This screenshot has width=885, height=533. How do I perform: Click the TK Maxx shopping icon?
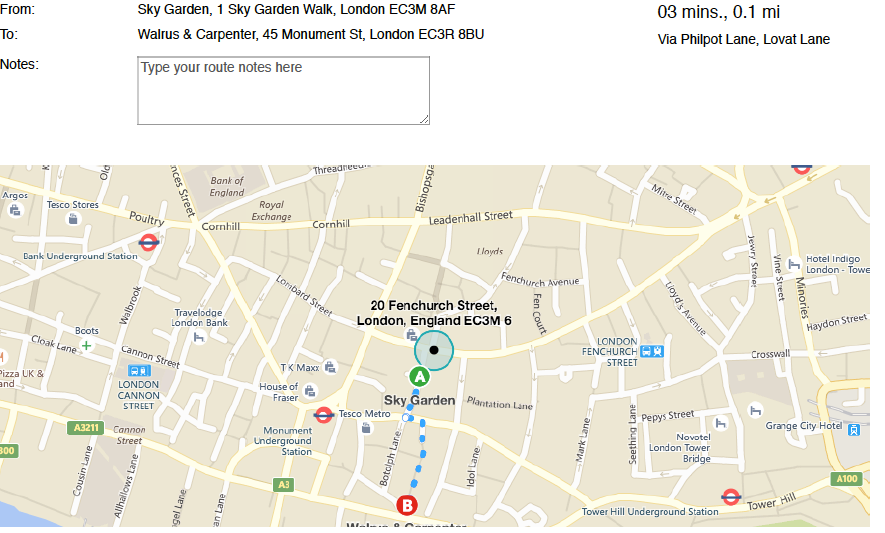331,368
